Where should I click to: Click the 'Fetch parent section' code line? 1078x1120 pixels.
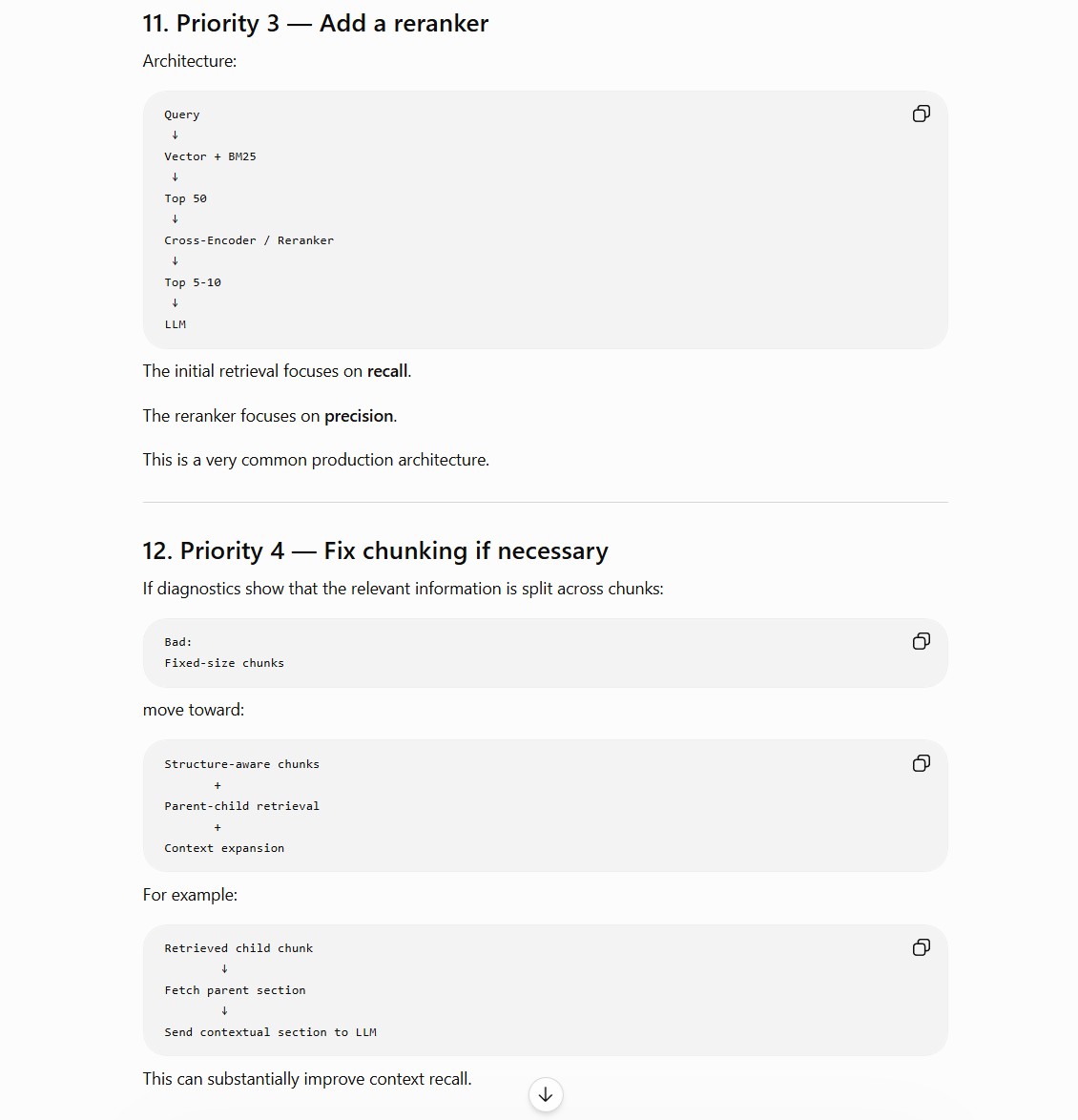[x=235, y=990]
